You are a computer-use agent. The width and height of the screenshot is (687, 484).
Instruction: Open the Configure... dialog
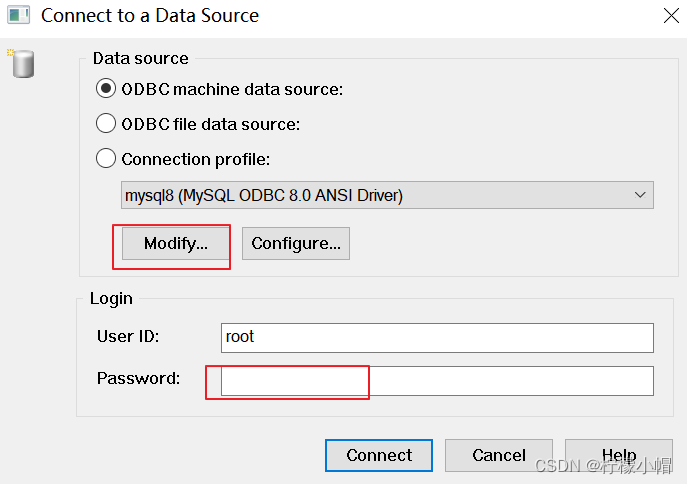click(296, 244)
